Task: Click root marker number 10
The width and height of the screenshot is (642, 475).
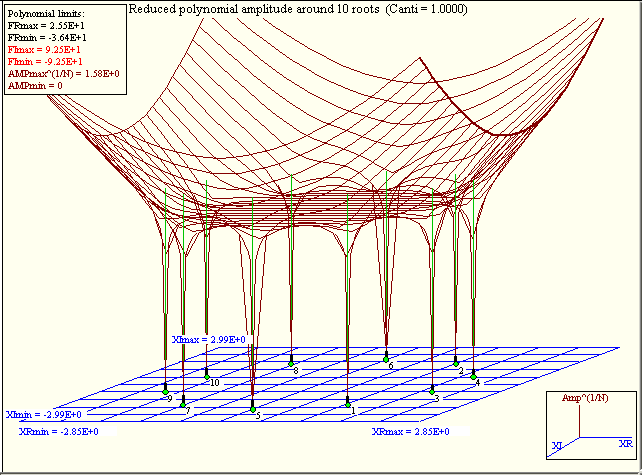Action: (x=206, y=375)
